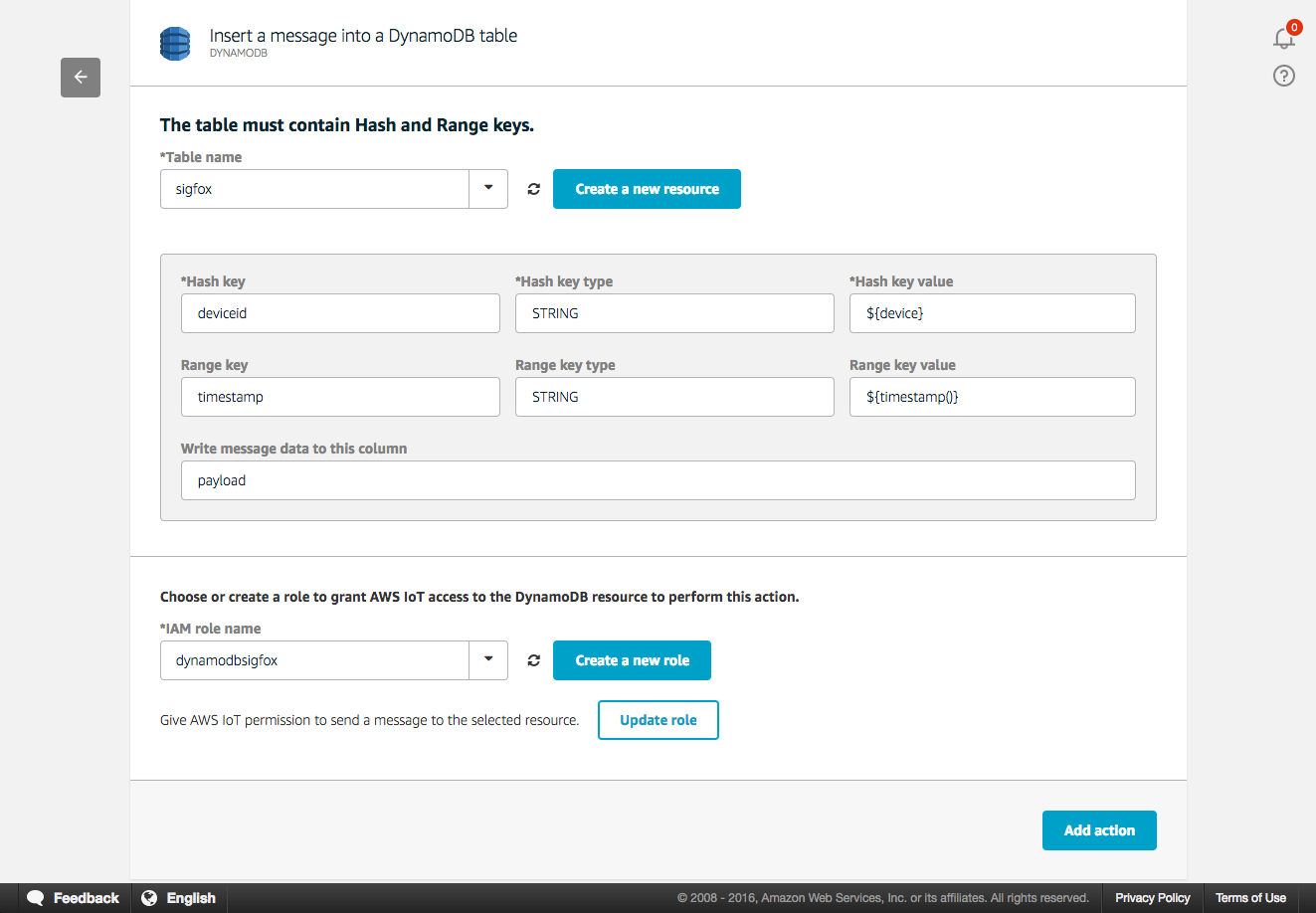This screenshot has width=1316, height=913.
Task: Open the help question mark icon
Action: click(1284, 76)
